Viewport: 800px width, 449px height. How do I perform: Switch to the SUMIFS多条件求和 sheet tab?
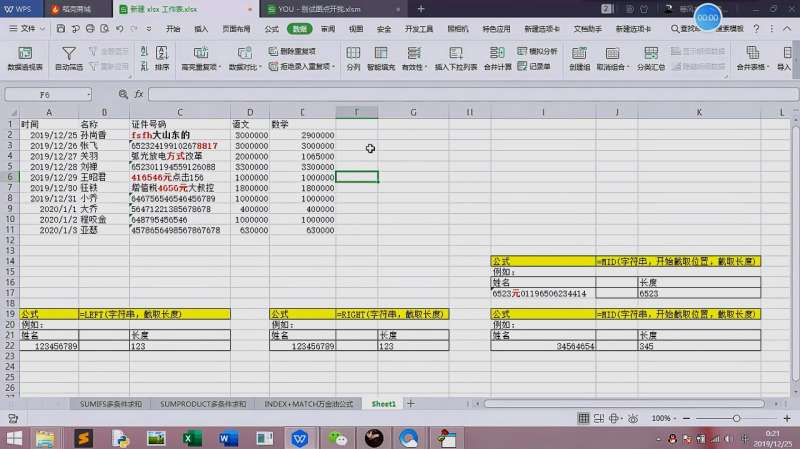[111, 403]
